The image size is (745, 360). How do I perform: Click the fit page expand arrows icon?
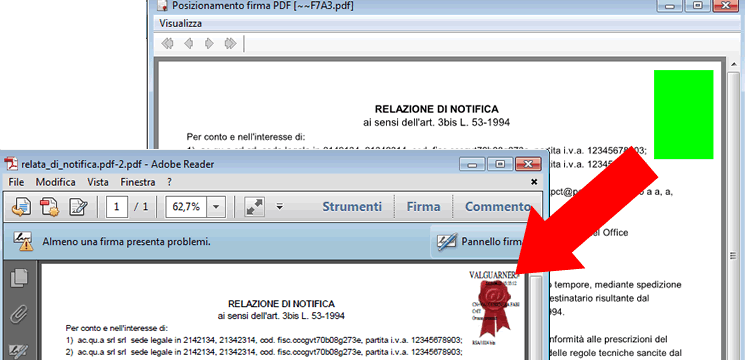pyautogui.click(x=255, y=207)
